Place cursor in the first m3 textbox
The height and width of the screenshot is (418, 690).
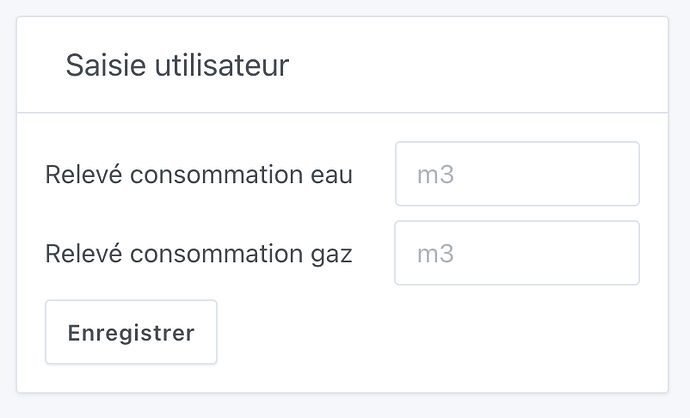pos(517,174)
